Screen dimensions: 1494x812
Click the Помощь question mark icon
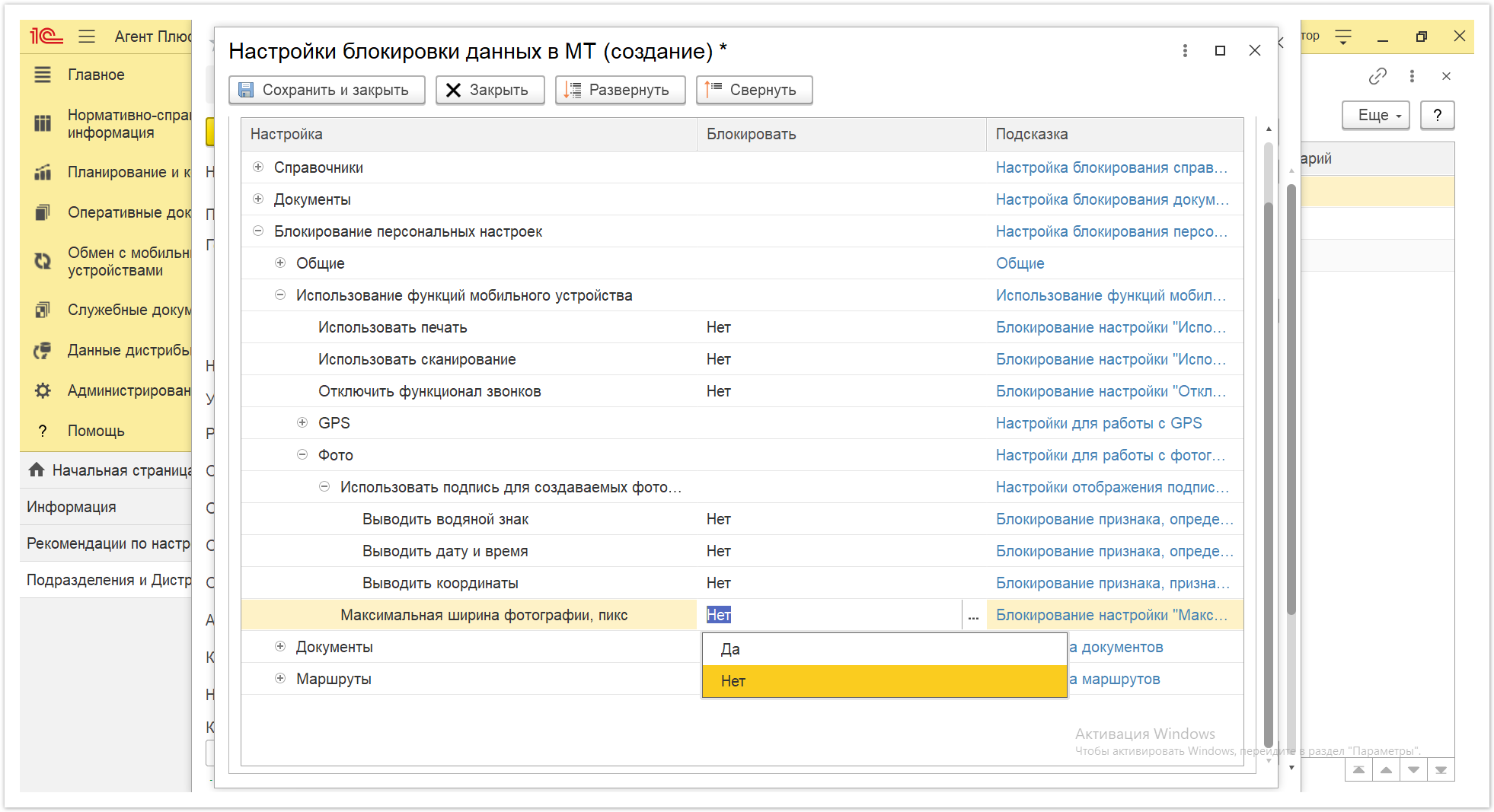click(x=43, y=431)
